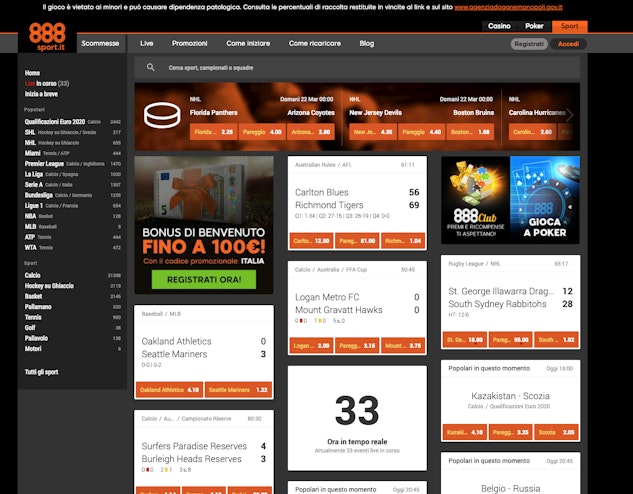Open the 33 Ora in tempo reale card
This screenshot has width=633, height=494.
pyautogui.click(x=357, y=418)
